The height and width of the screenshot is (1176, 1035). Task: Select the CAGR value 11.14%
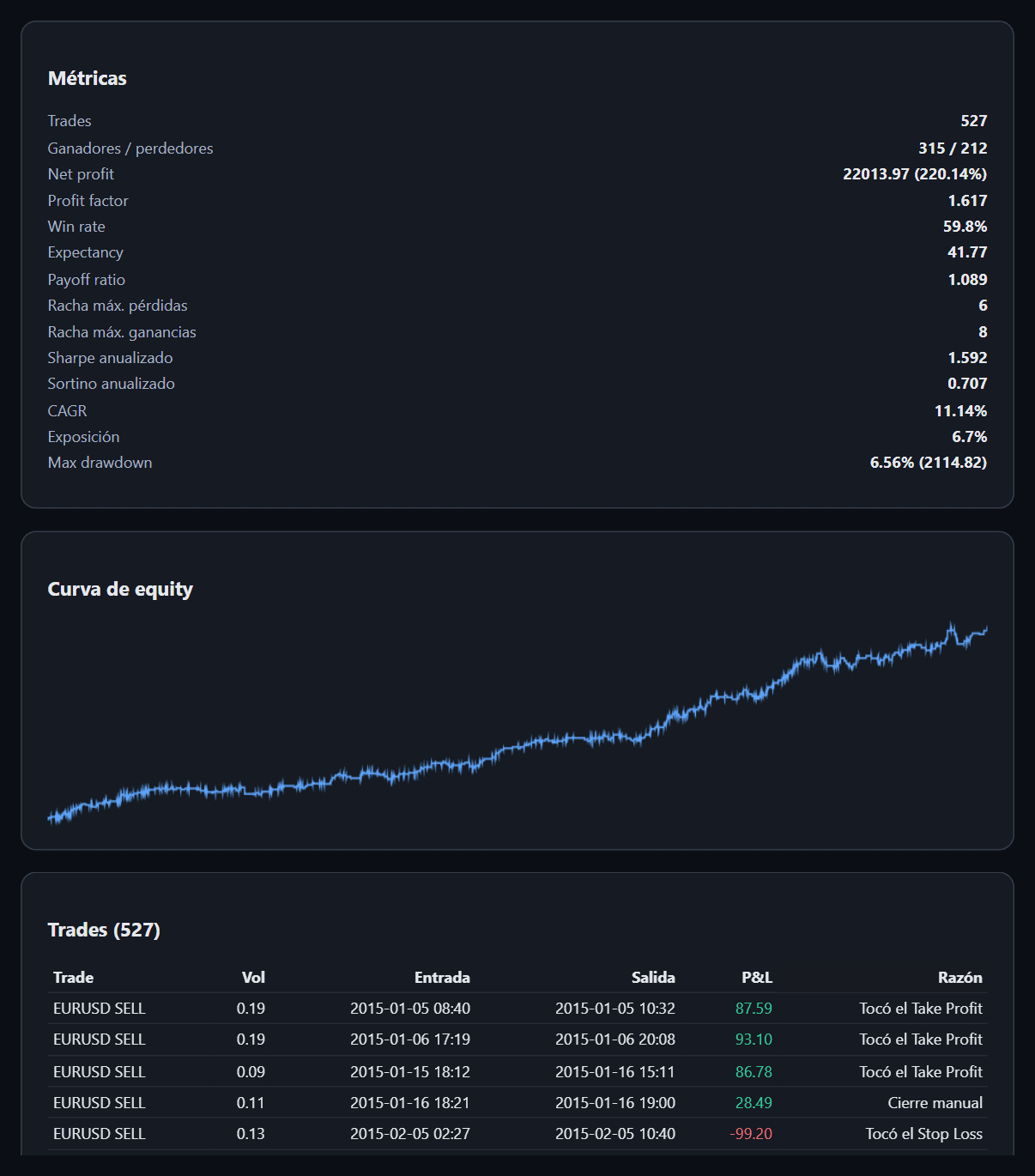click(x=960, y=411)
